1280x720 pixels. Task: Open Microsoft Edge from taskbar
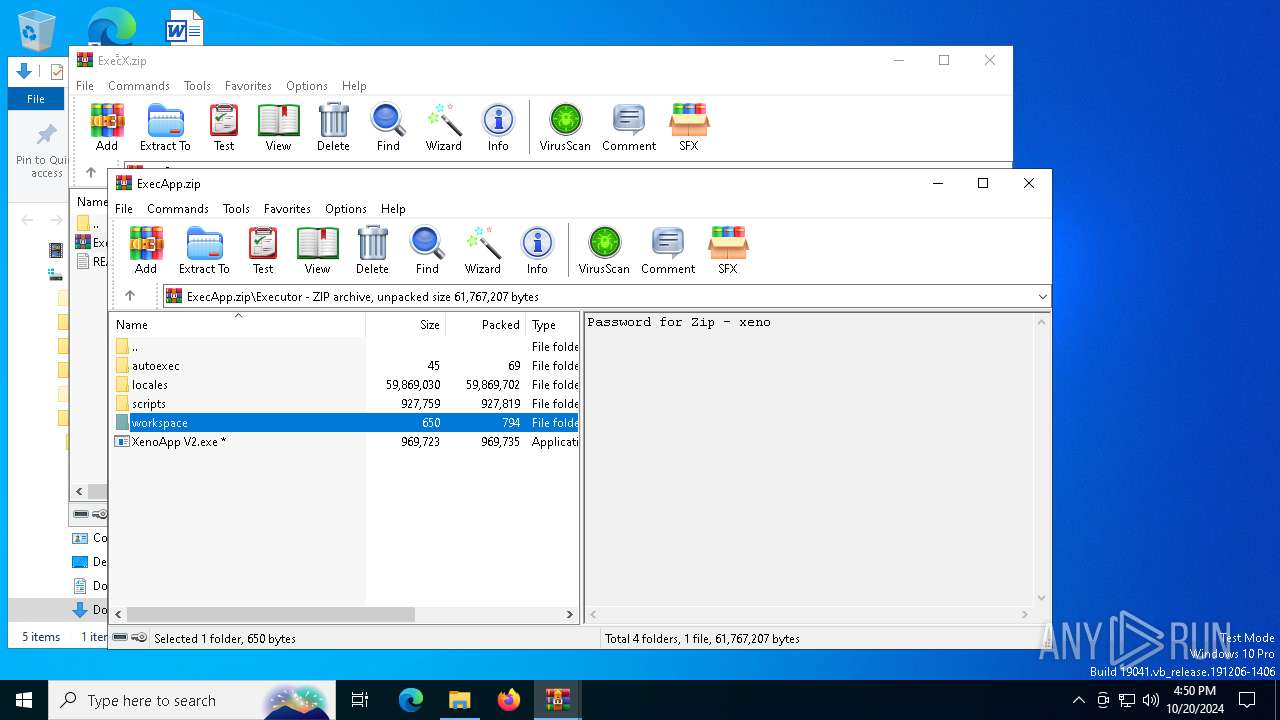(x=411, y=700)
